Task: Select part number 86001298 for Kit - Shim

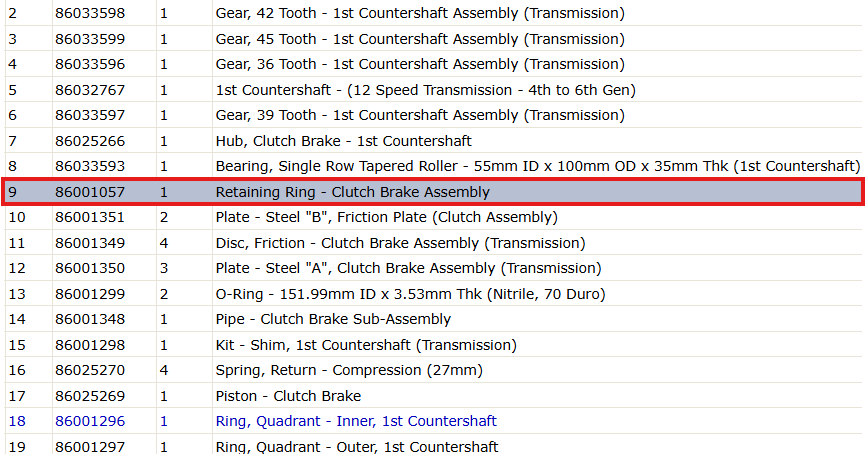Action: click(90, 345)
